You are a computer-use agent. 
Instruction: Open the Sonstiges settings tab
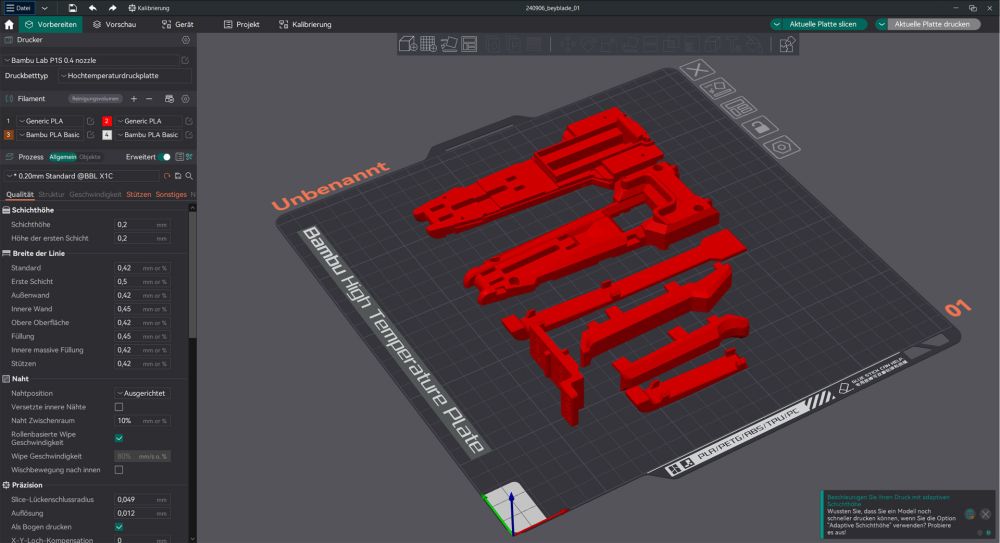(x=171, y=195)
